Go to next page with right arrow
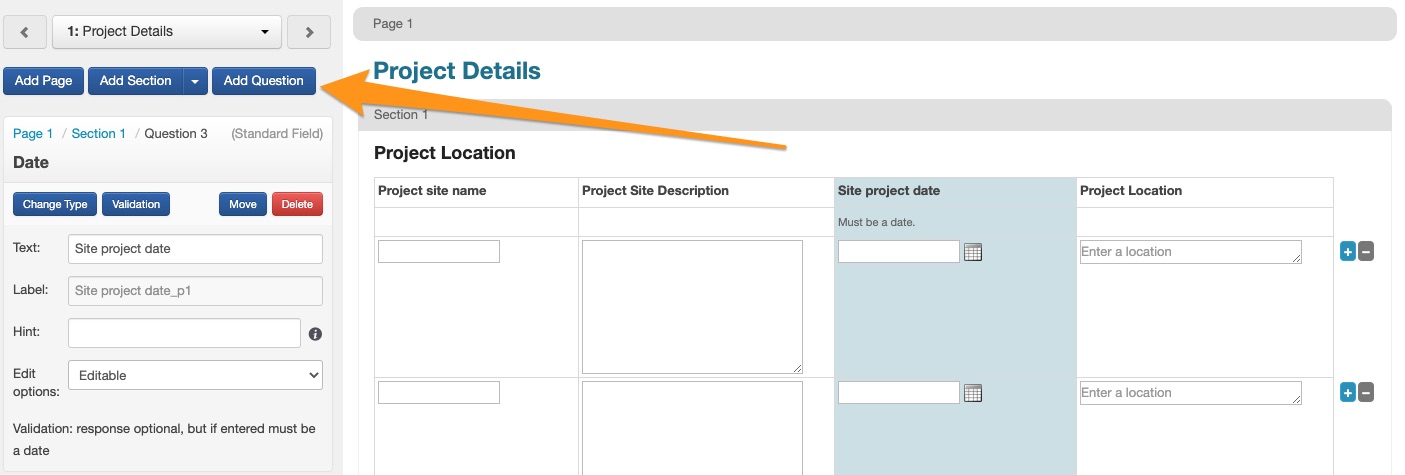Image resolution: width=1405 pixels, height=475 pixels. [x=308, y=32]
